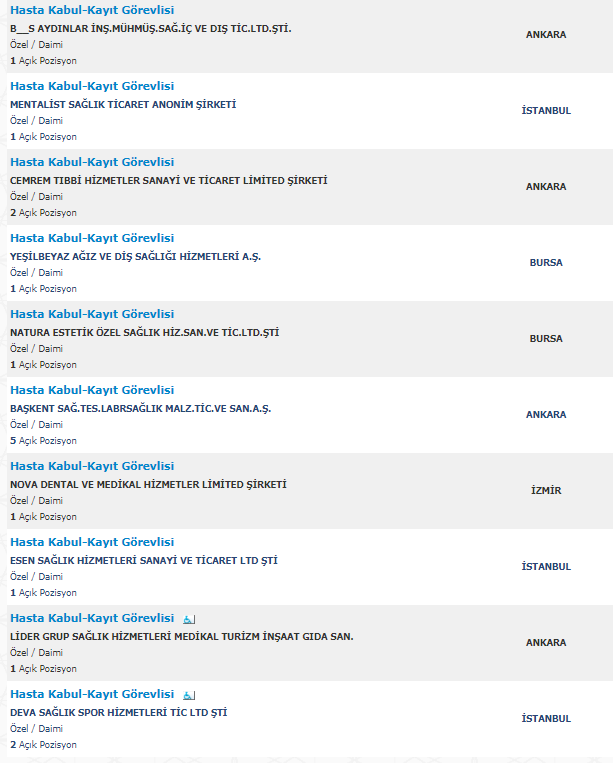
Task: Open the MENTALİST SAĞLIK job posting title
Action: click(x=92, y=86)
